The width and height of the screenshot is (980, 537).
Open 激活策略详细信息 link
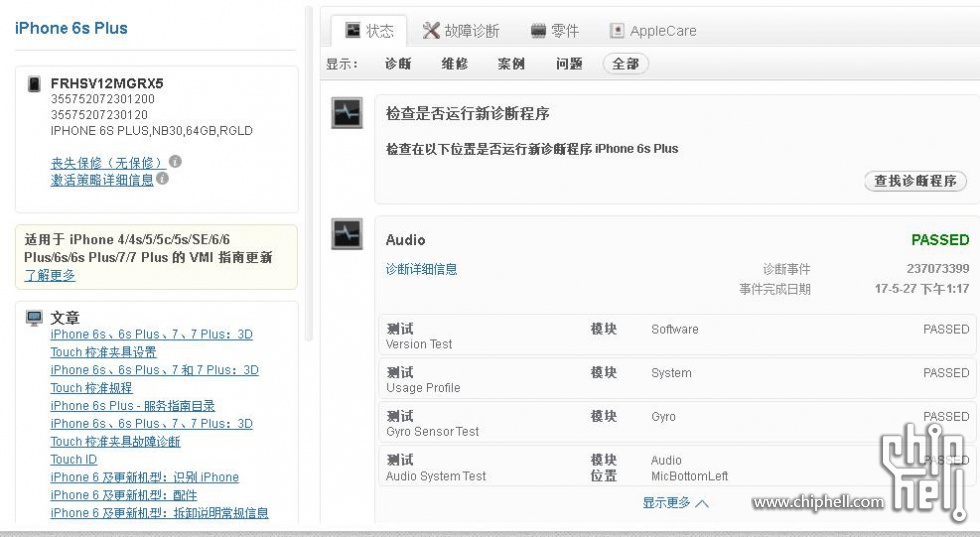(x=102, y=180)
